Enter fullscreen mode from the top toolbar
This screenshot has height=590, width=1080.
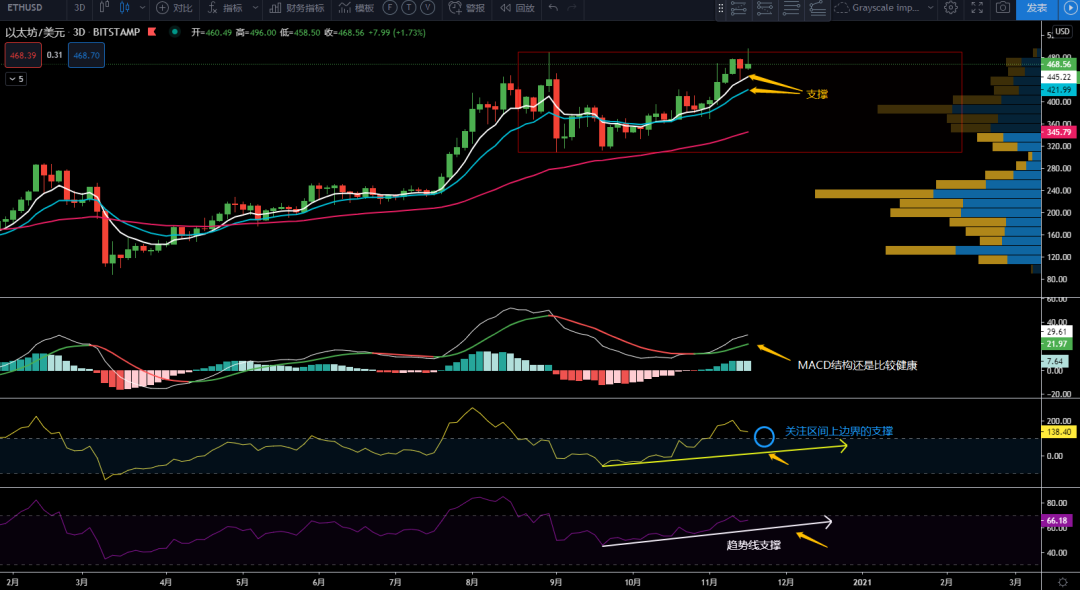click(x=978, y=9)
